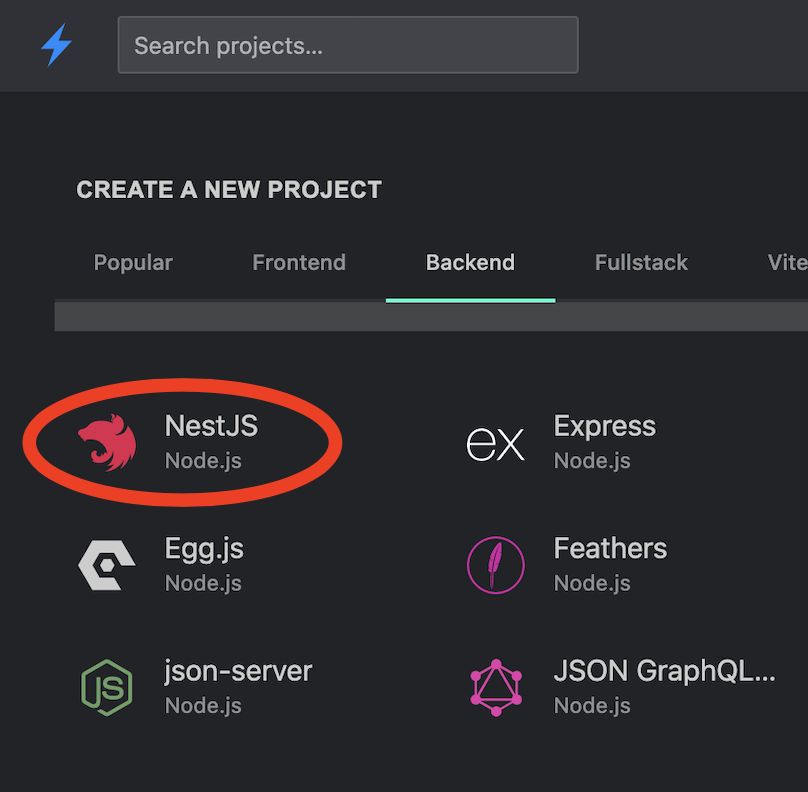Click the Express 'ex' logo icon
Viewport: 808px width, 792px height.
coord(495,444)
